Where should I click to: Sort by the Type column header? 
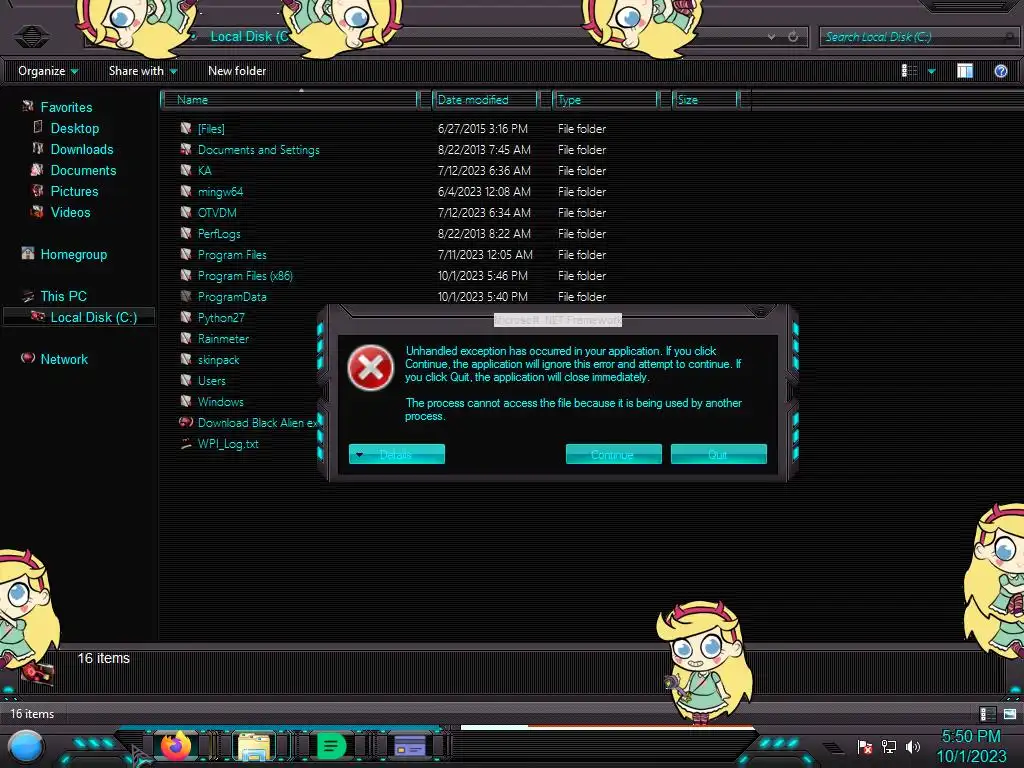[605, 100]
